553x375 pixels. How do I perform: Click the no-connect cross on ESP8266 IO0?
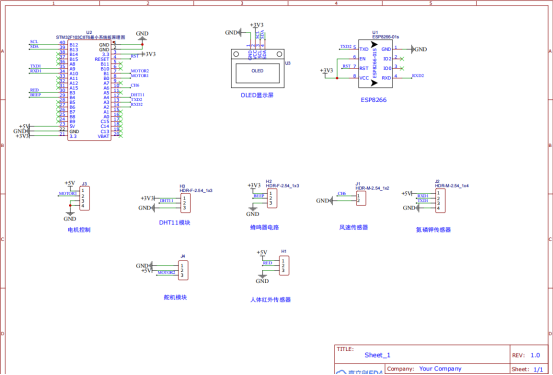pos(402,68)
